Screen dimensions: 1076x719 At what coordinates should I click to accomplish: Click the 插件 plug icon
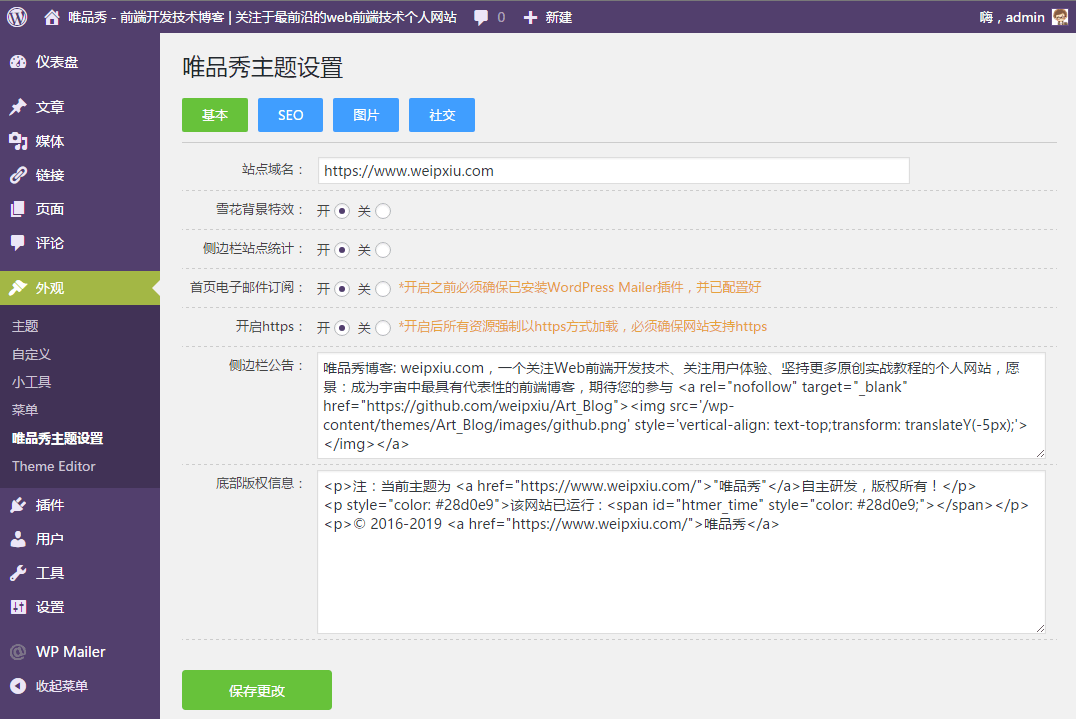tap(18, 506)
